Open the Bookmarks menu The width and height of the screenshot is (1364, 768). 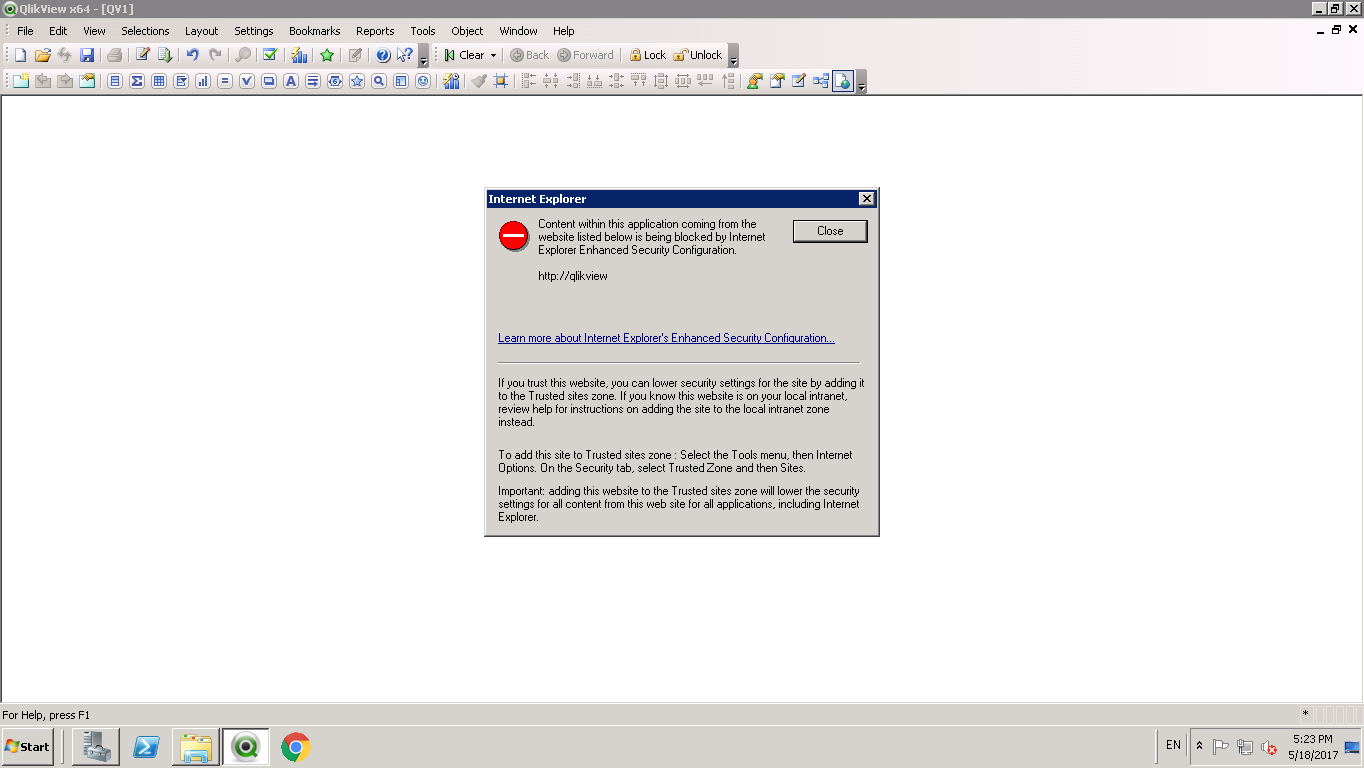pos(315,31)
